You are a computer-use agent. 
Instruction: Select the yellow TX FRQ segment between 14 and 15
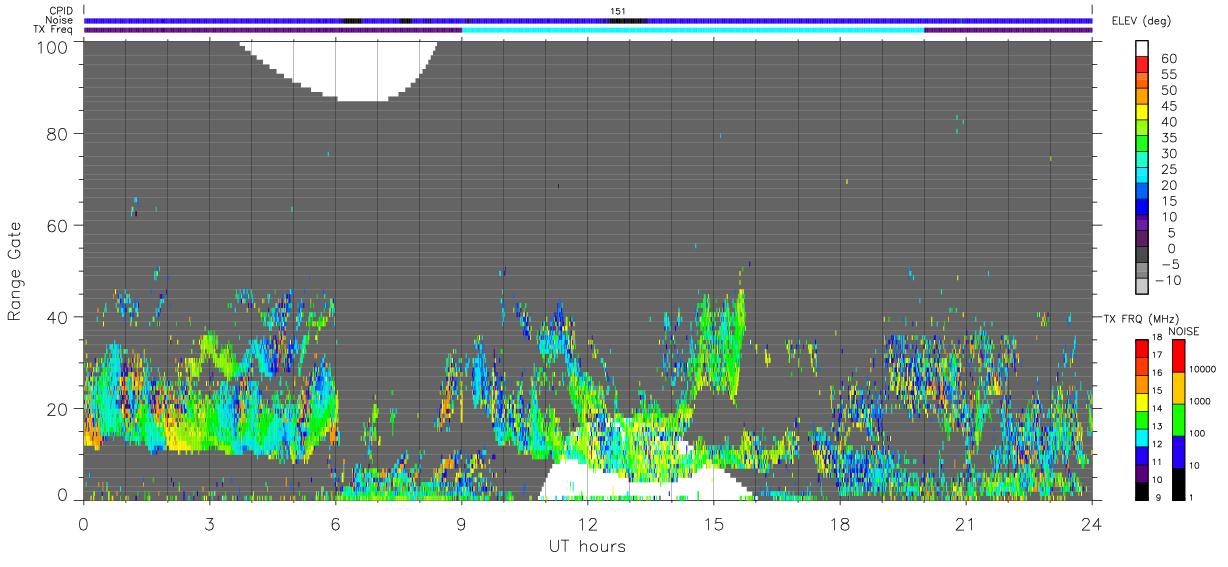(1142, 401)
